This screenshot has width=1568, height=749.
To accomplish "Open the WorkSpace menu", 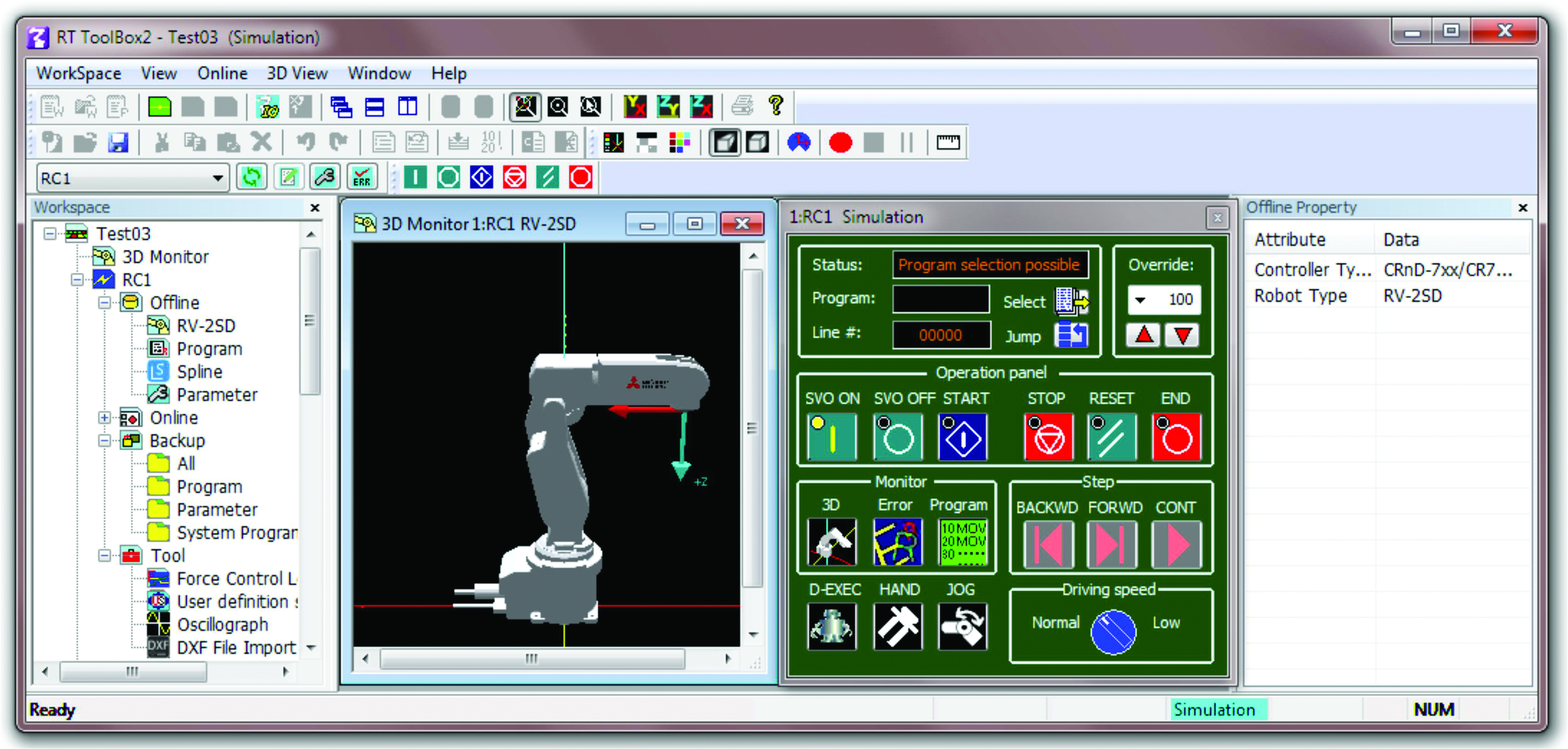I will pyautogui.click(x=79, y=73).
